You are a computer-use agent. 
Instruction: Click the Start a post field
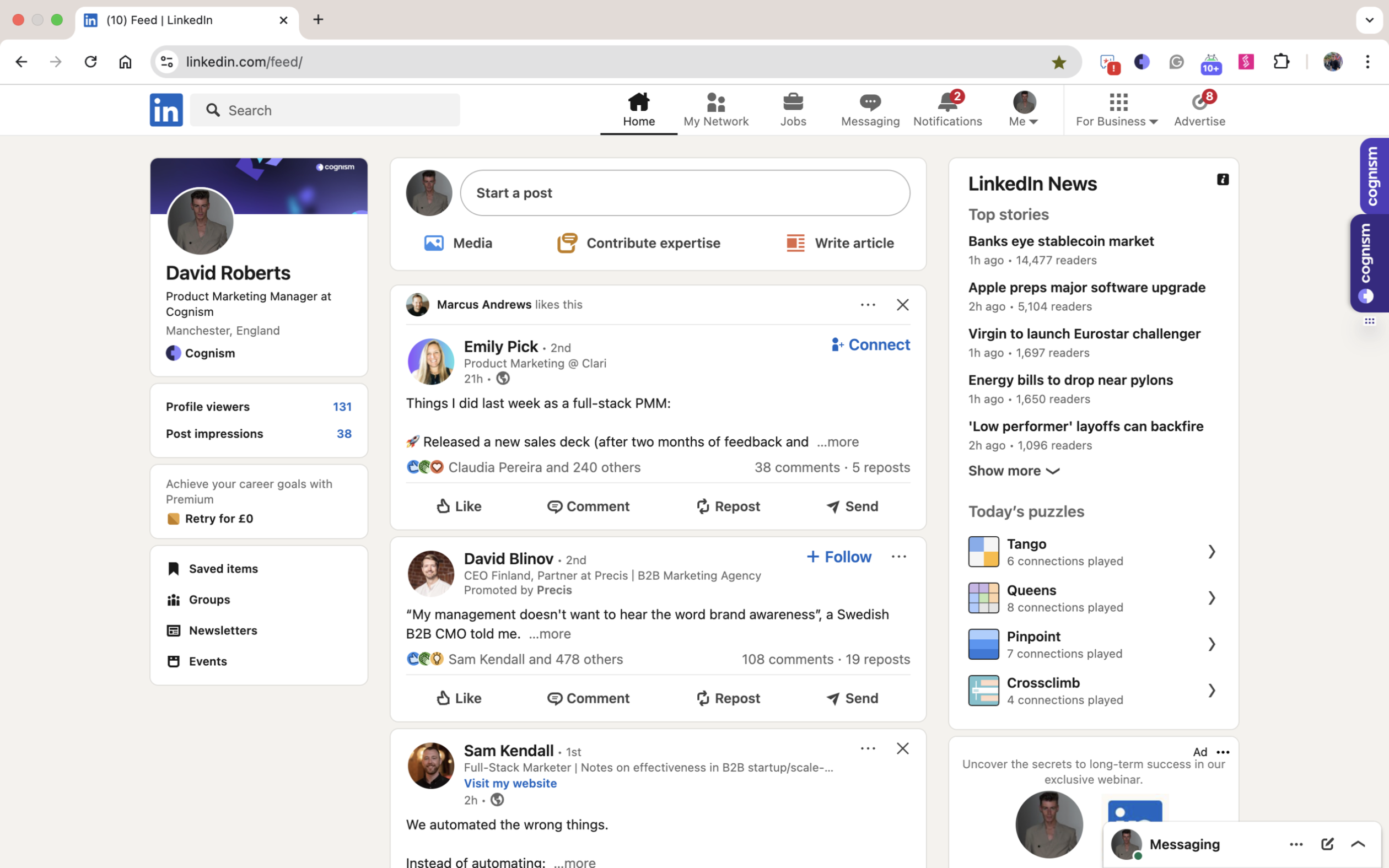(x=684, y=193)
